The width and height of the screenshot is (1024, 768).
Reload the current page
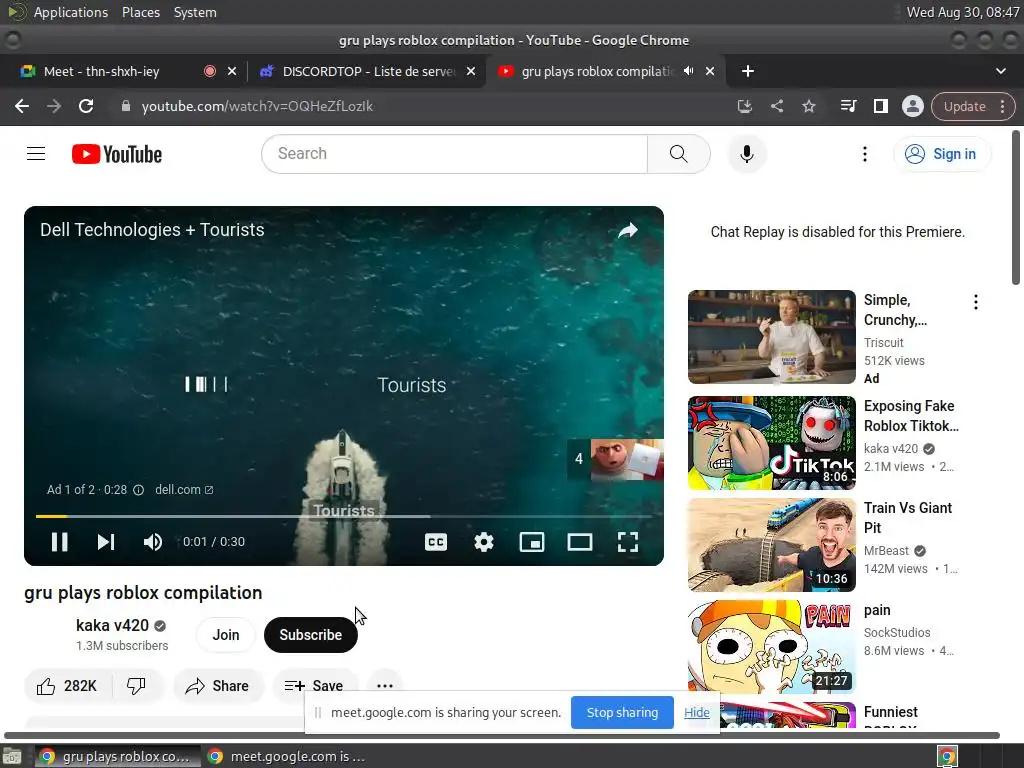click(86, 106)
